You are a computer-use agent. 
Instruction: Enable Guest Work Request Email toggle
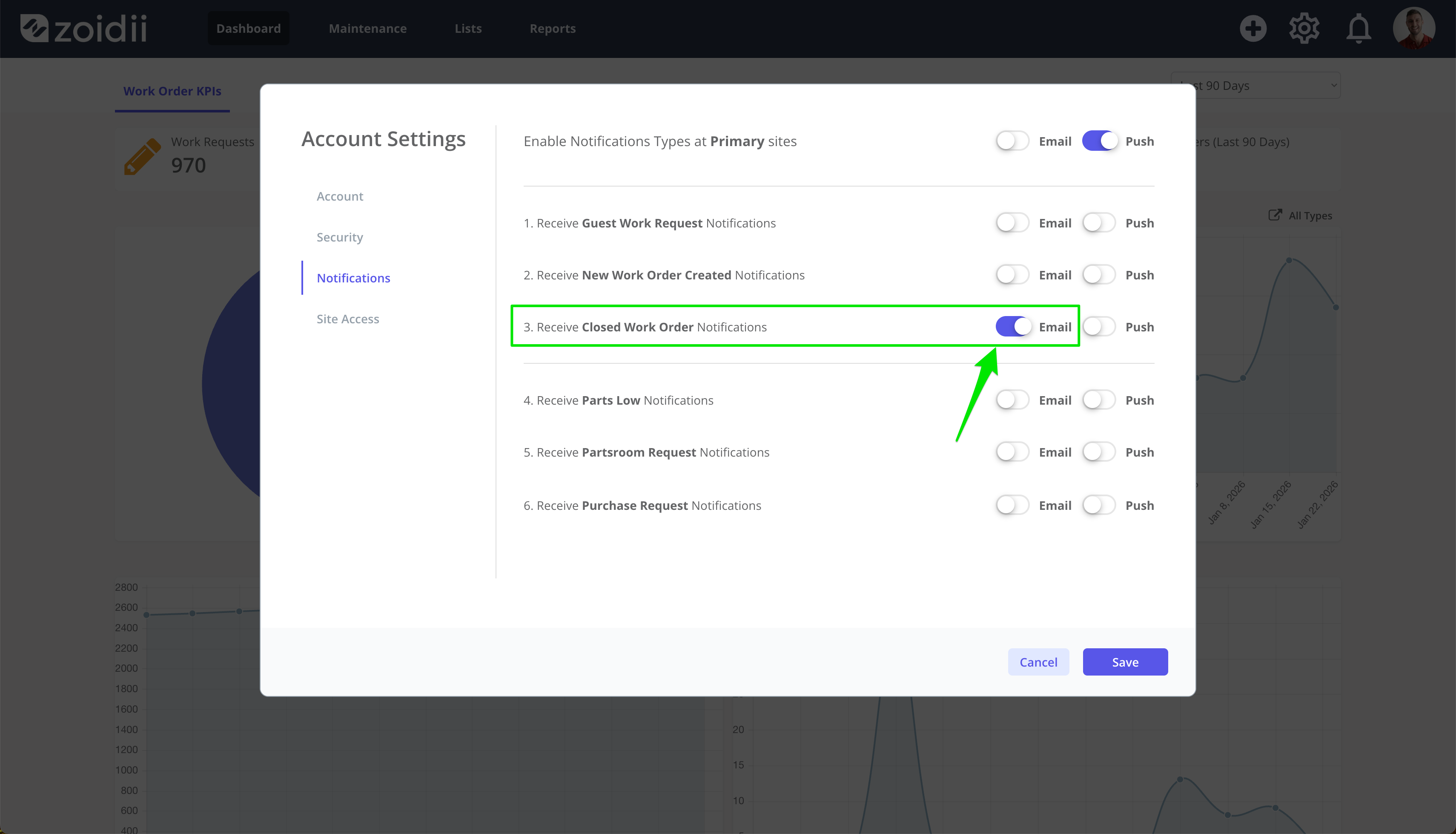pos(1012,223)
